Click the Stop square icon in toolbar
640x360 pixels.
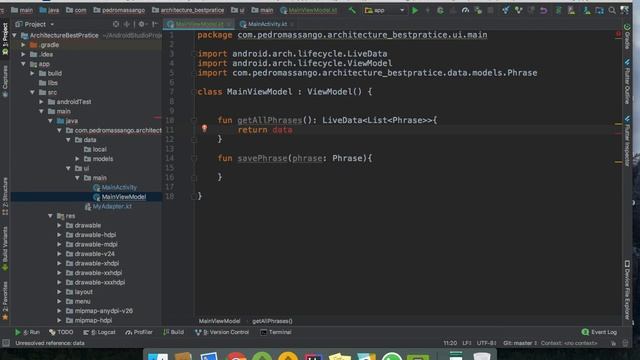pos(491,10)
